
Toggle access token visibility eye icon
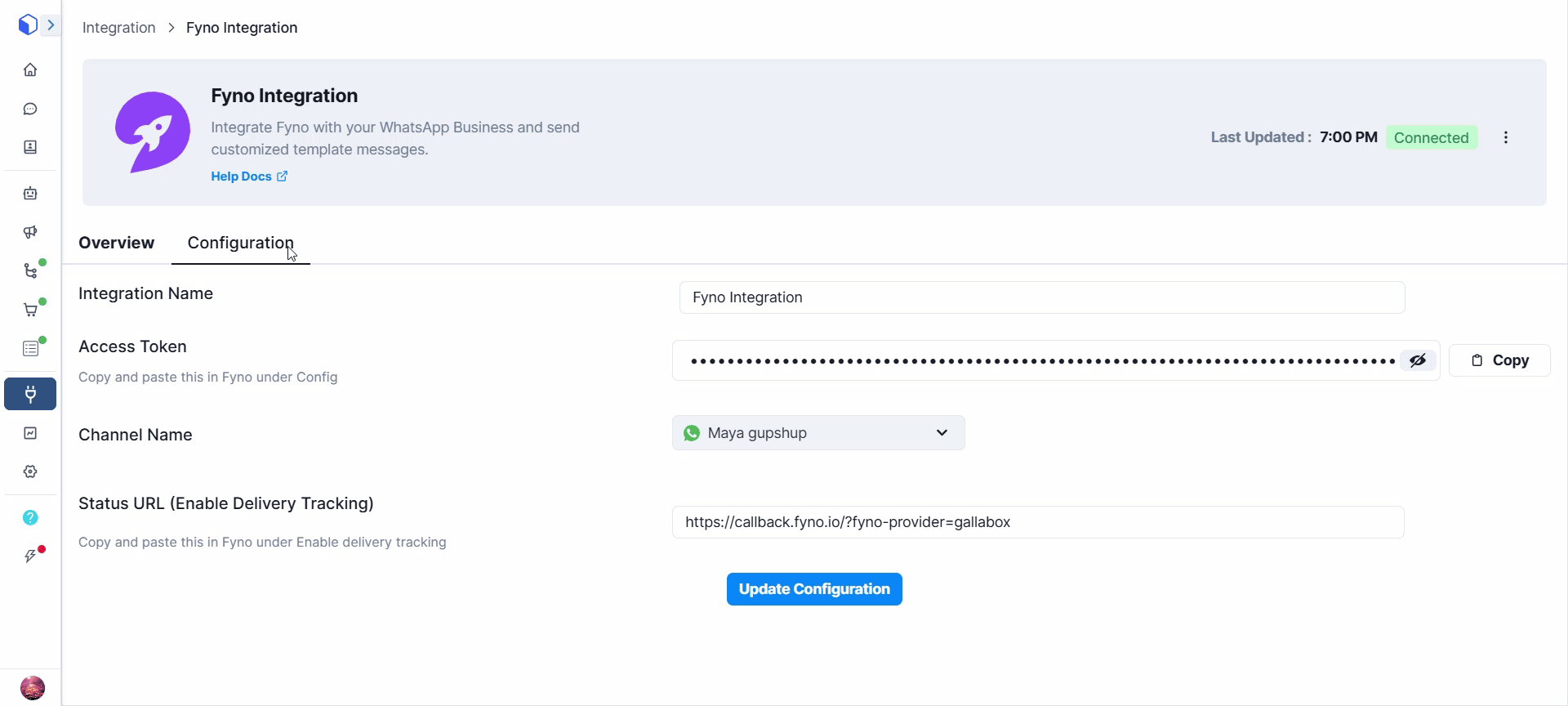point(1418,360)
